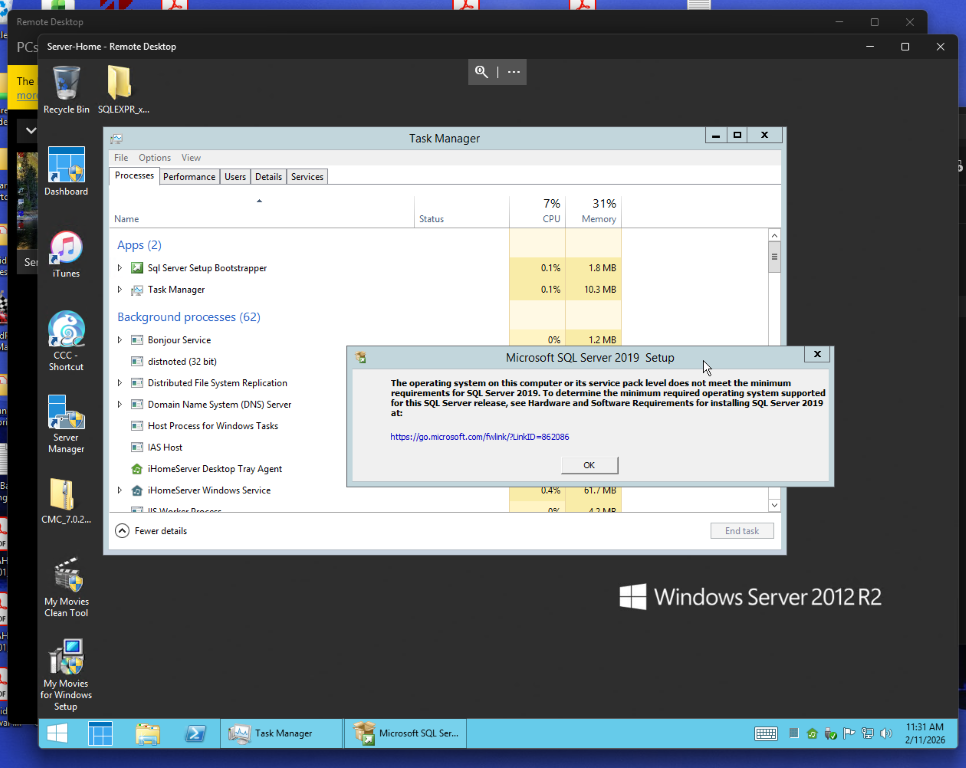Open File Explorer from taskbar

[148, 733]
